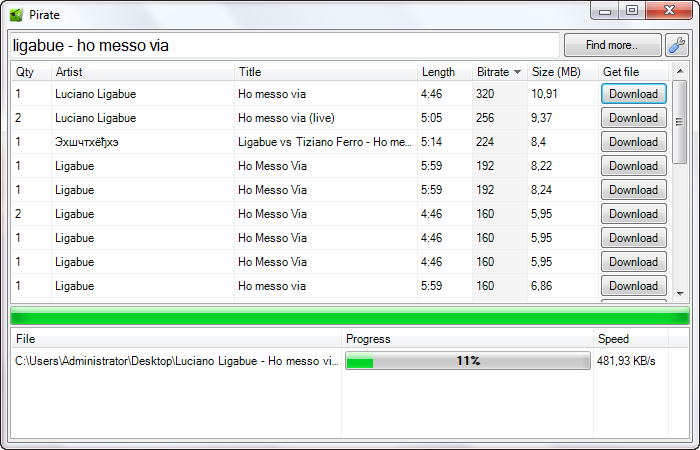The height and width of the screenshot is (450, 700).
Task: Click in the search field with ligabue text
Action: point(284,45)
